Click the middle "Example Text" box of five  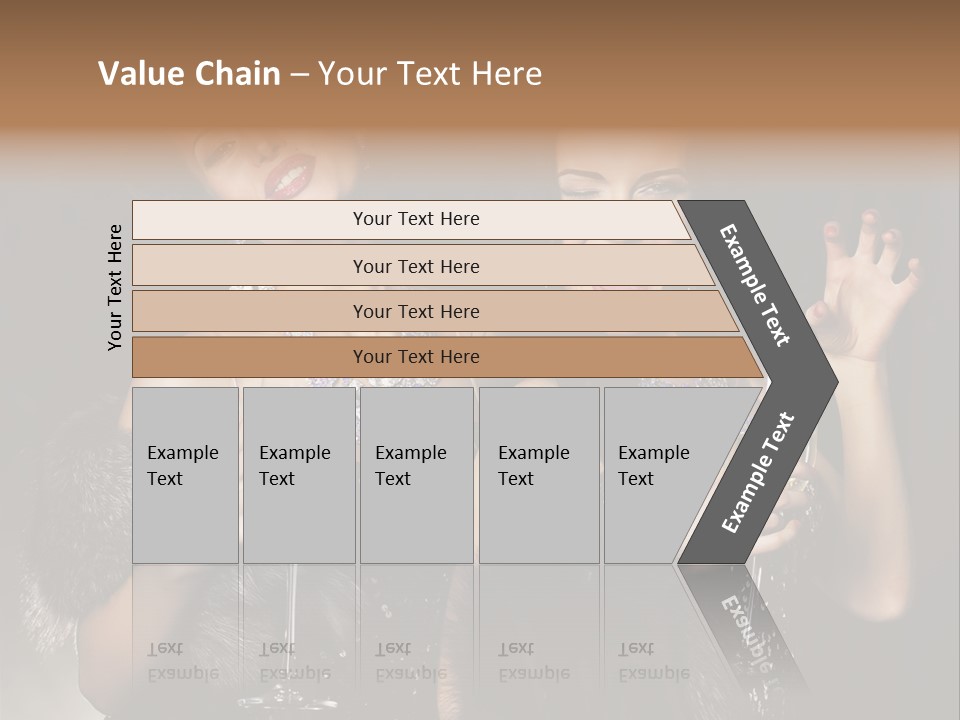pos(416,475)
